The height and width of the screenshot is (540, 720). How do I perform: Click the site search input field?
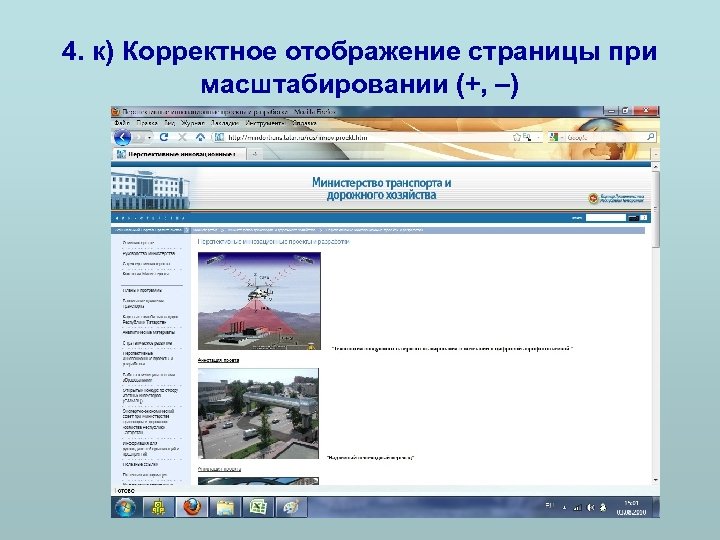click(606, 218)
